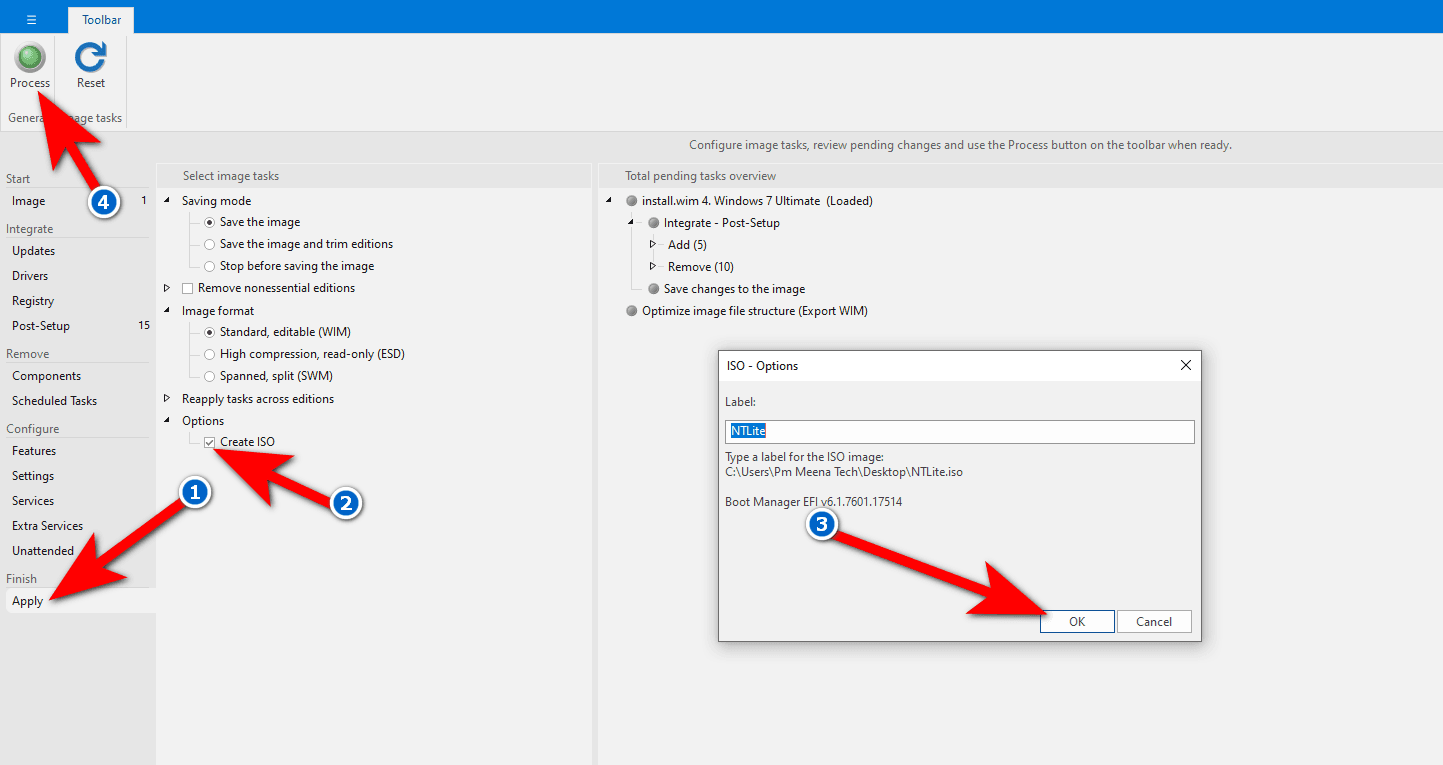
Task: Click Total pending tasks overview header
Action: [700, 176]
